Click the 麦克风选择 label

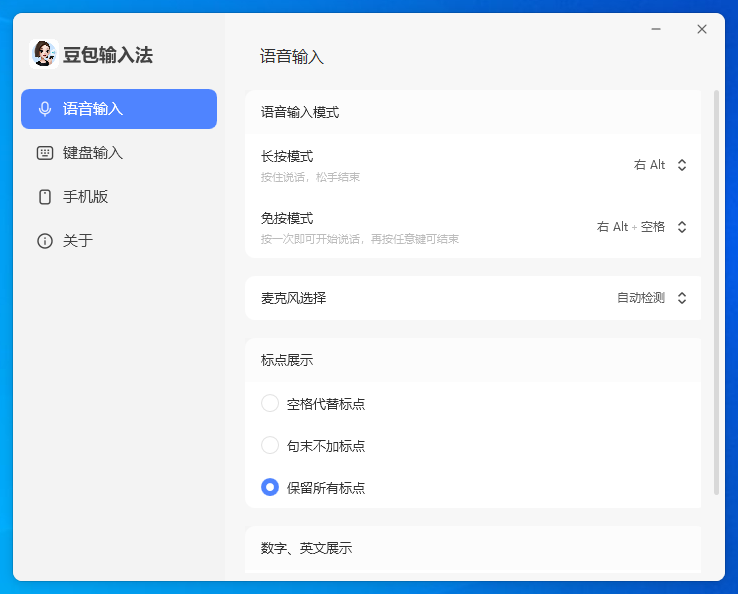click(x=293, y=298)
